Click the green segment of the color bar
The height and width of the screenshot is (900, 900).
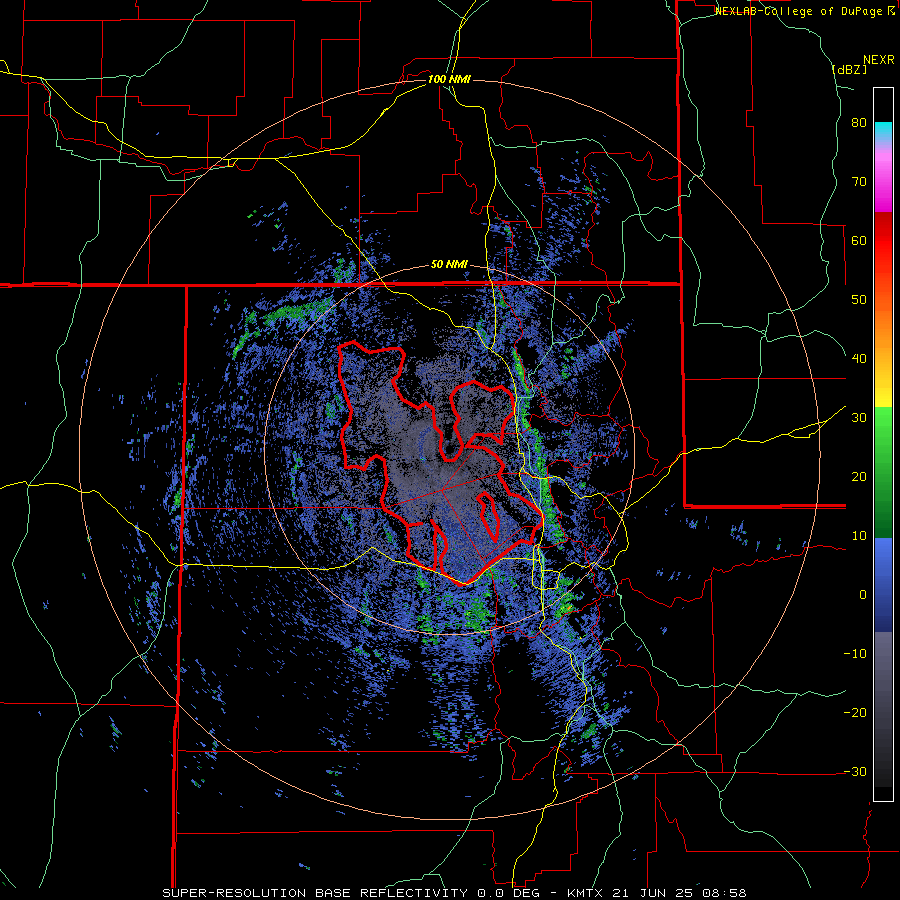[883, 472]
